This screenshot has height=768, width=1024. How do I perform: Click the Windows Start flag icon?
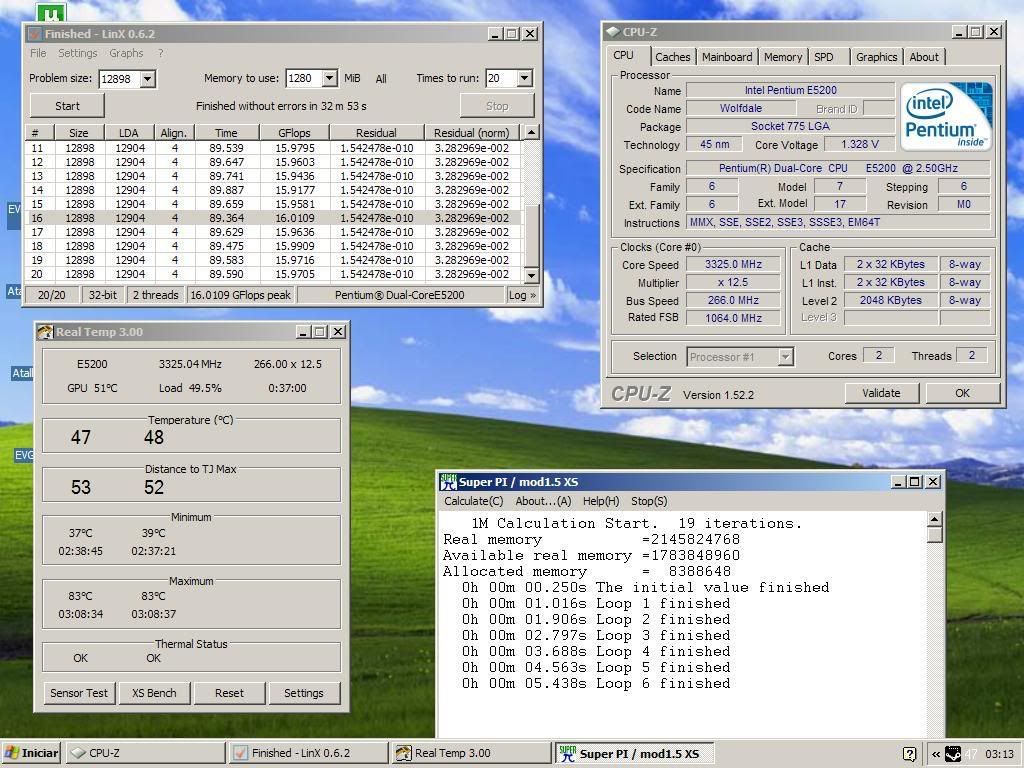point(11,753)
